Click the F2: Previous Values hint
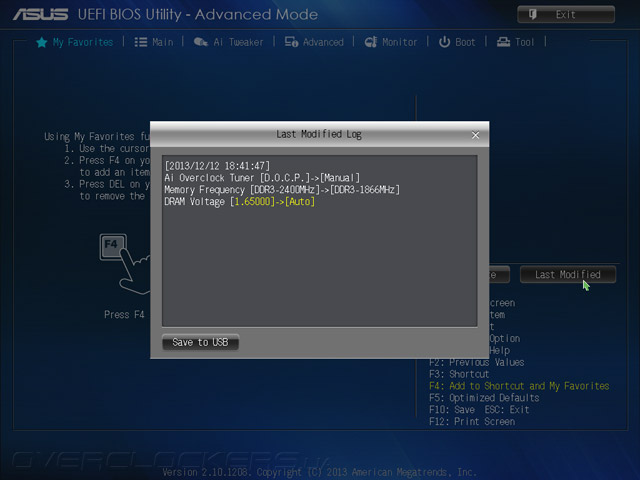640x480 pixels. (477, 362)
